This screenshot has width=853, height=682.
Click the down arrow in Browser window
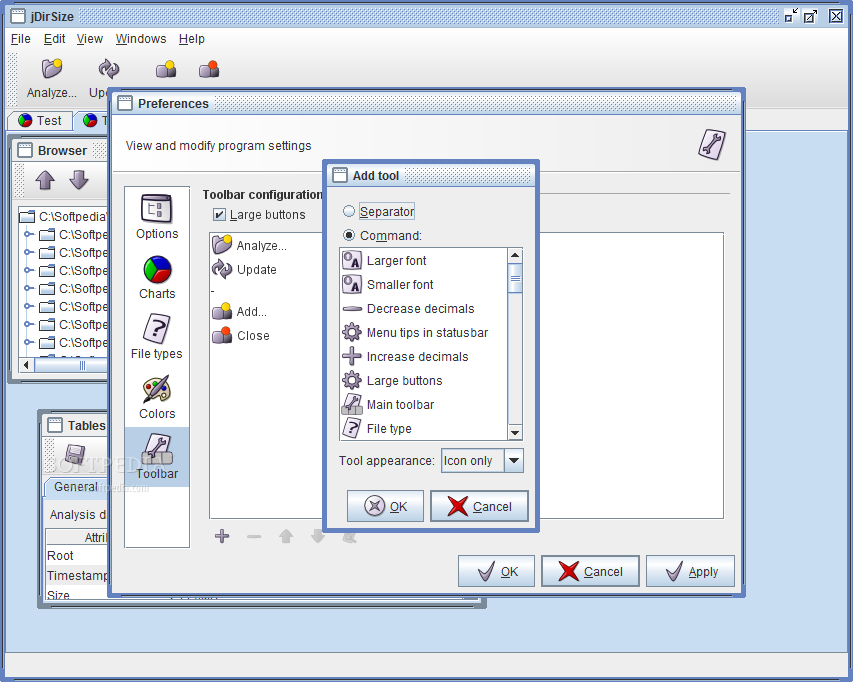79,179
